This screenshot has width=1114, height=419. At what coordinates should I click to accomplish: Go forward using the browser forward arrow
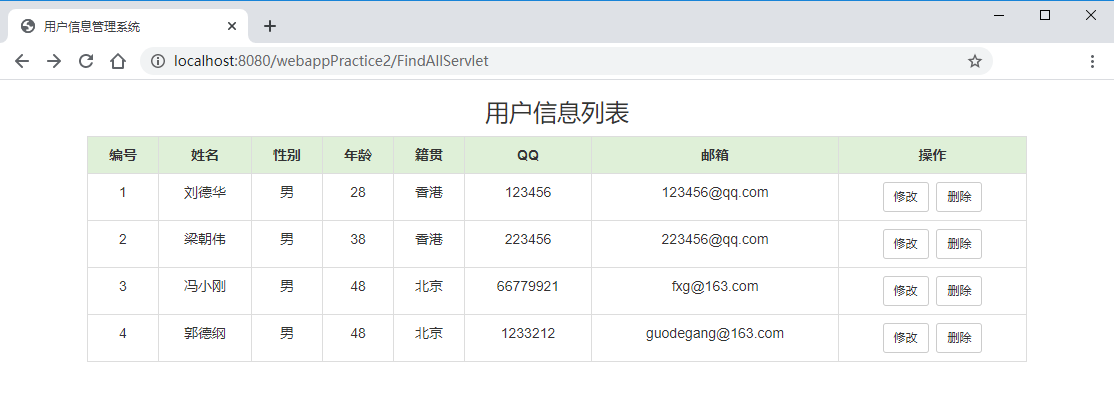click(54, 61)
